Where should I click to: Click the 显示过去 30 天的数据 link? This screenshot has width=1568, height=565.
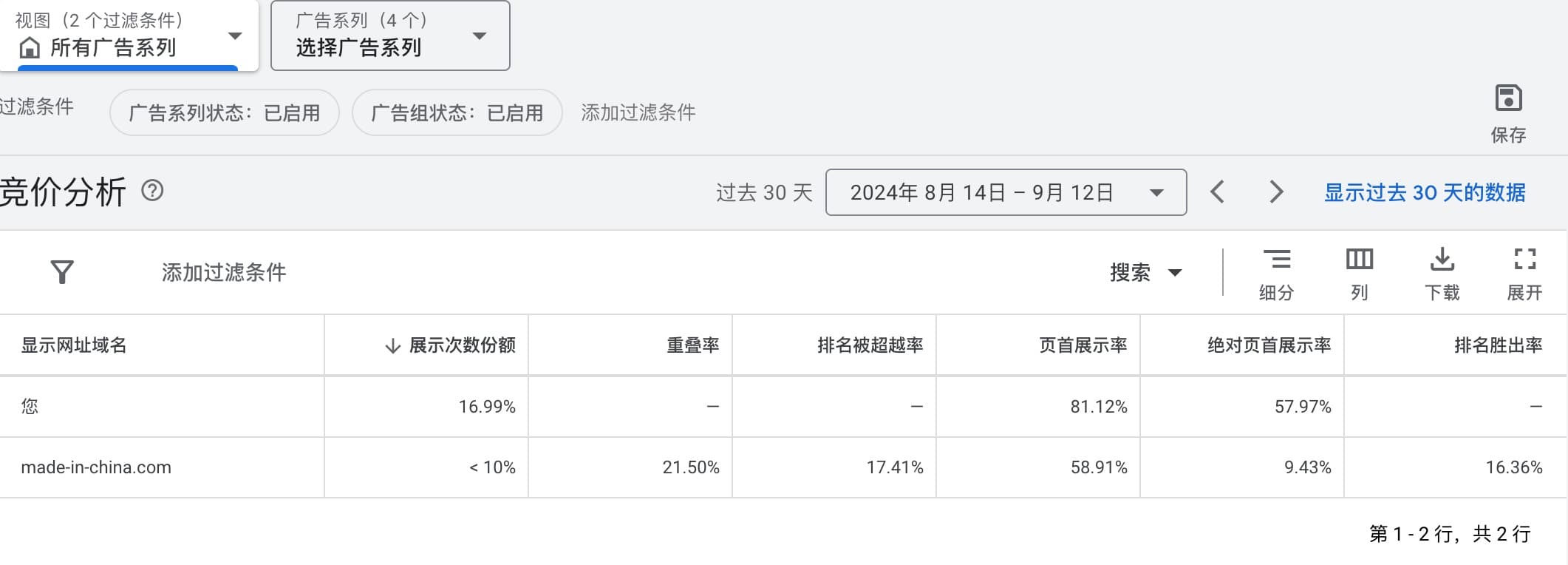tap(1424, 192)
